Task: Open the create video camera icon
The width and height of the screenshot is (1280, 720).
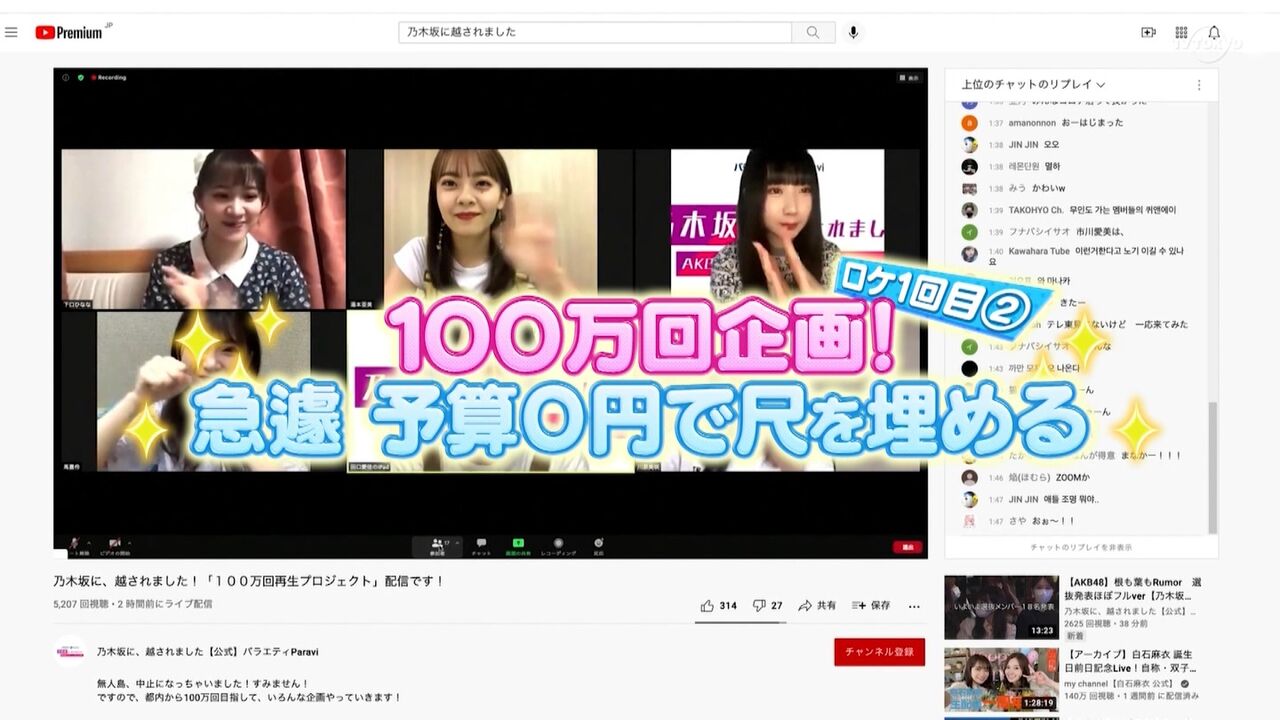Action: coord(1148,32)
